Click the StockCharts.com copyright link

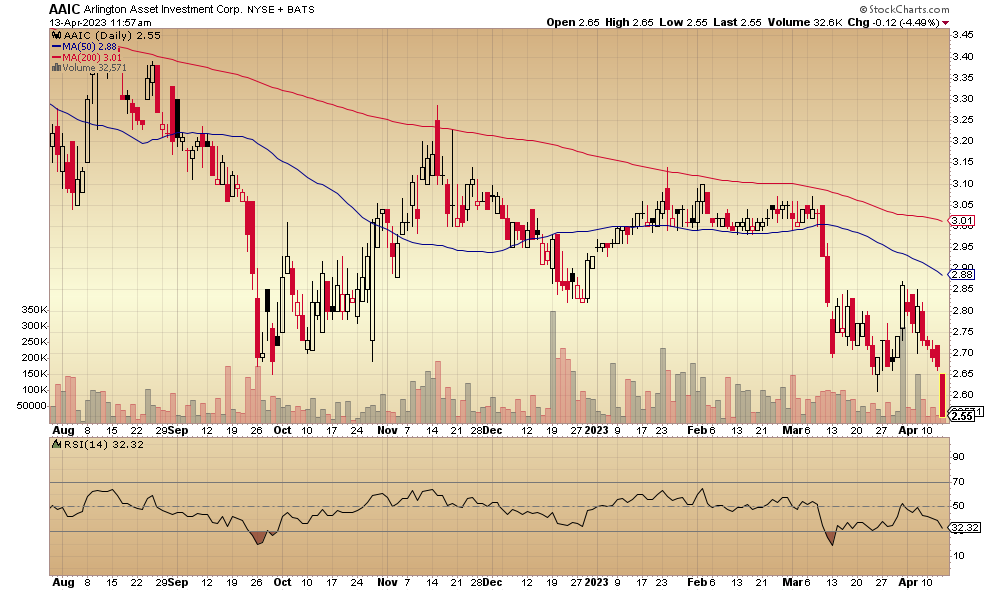tap(904, 9)
